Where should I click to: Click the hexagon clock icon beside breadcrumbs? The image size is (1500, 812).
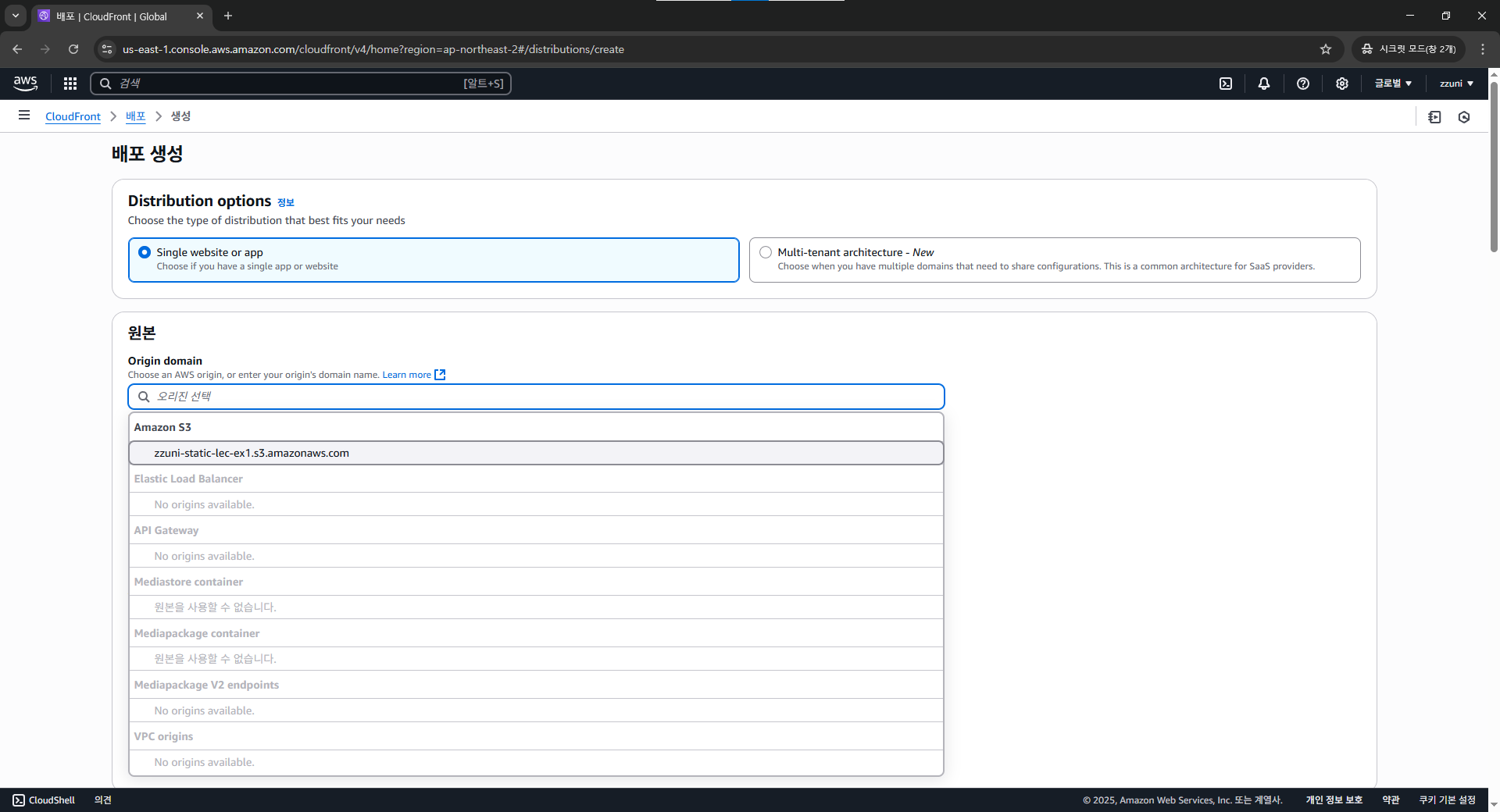click(1464, 117)
